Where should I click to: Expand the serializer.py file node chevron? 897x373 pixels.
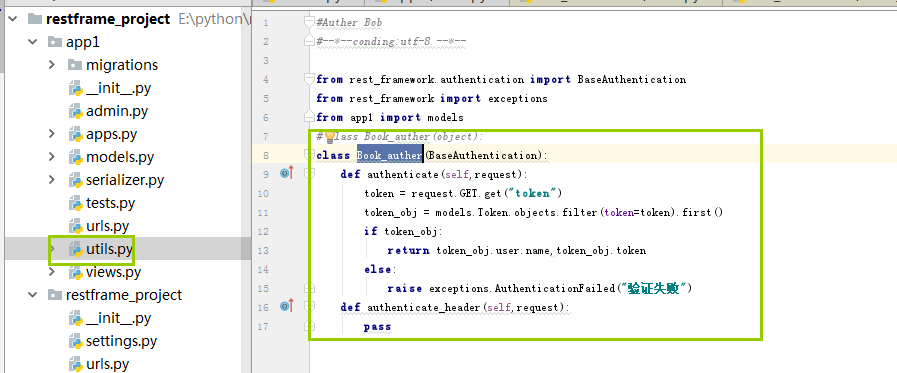[52, 180]
